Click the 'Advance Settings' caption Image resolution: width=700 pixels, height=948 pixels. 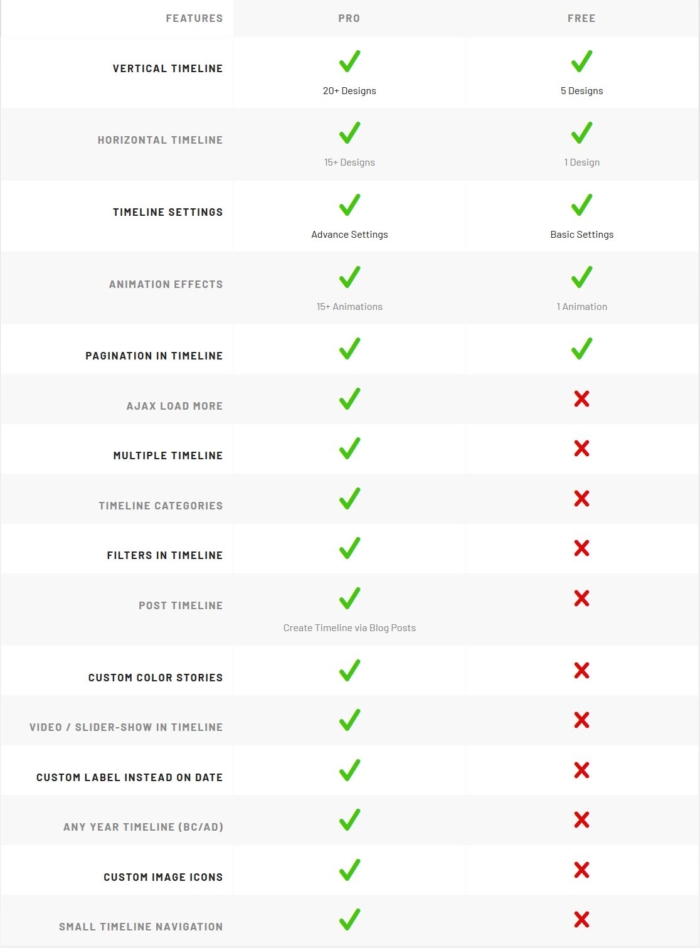click(x=349, y=235)
